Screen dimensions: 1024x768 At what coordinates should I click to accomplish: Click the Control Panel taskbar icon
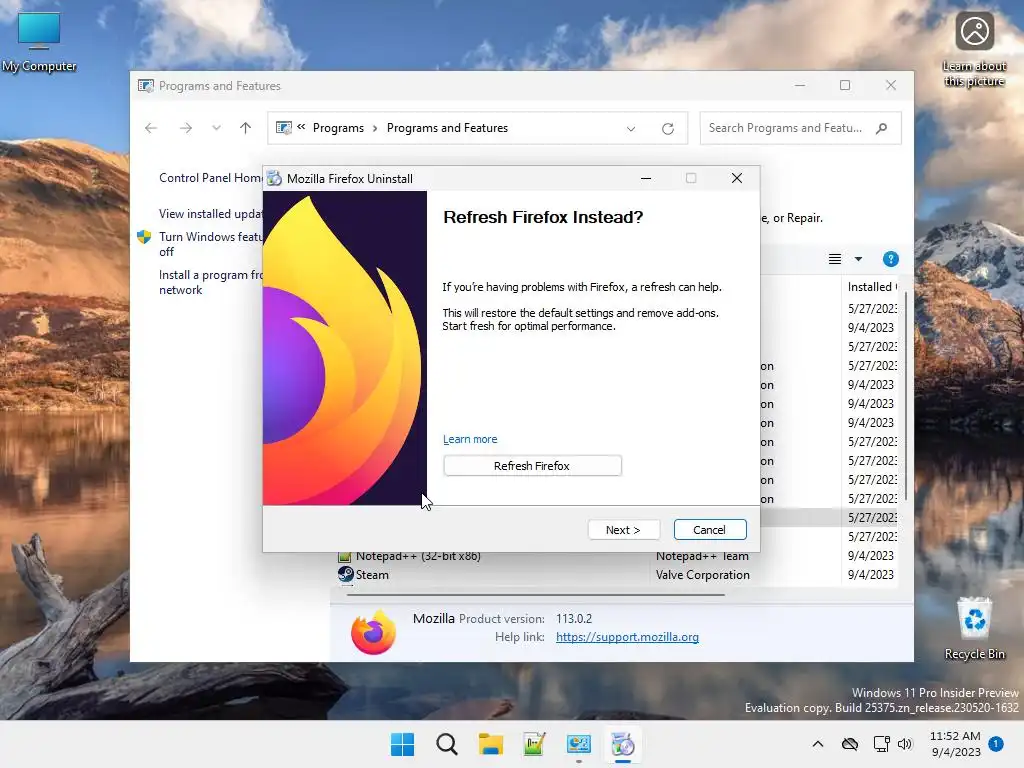tap(579, 744)
